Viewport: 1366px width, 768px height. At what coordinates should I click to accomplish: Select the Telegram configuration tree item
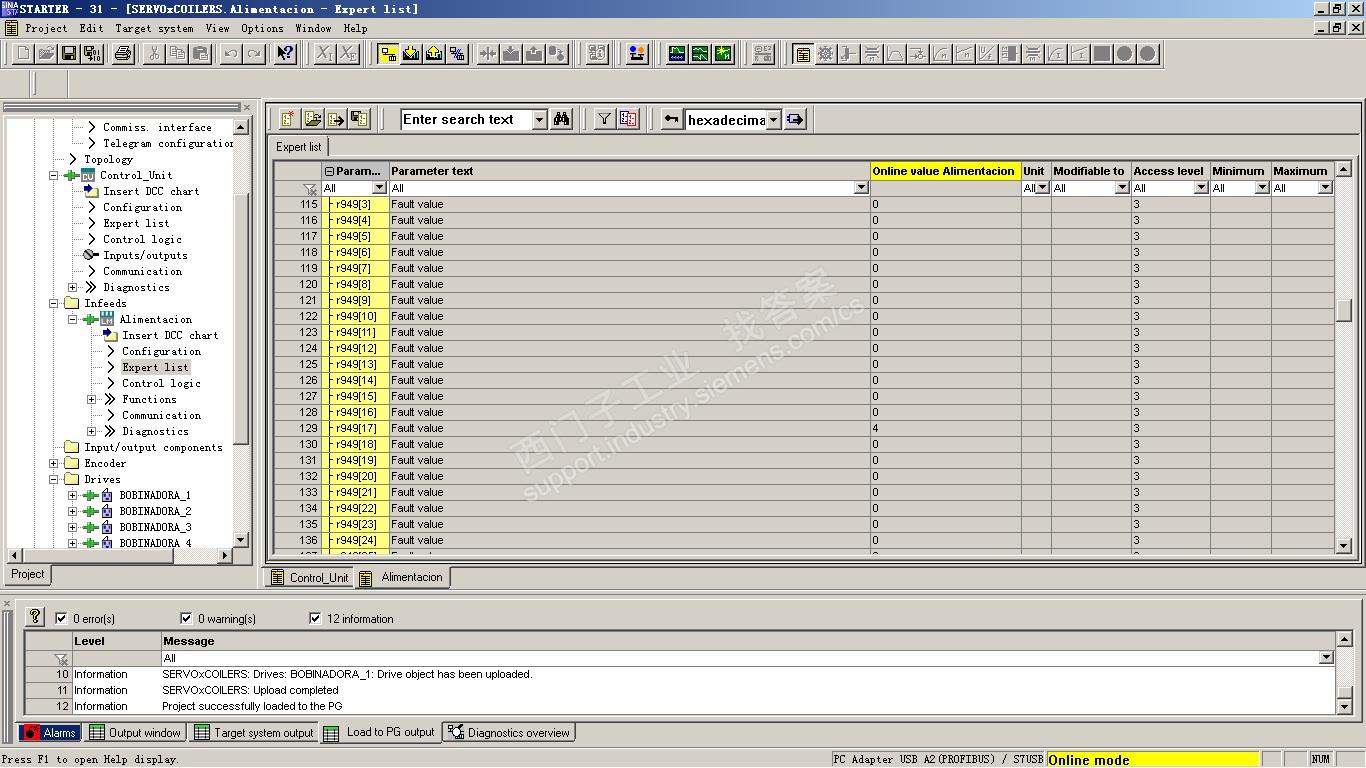coord(168,143)
